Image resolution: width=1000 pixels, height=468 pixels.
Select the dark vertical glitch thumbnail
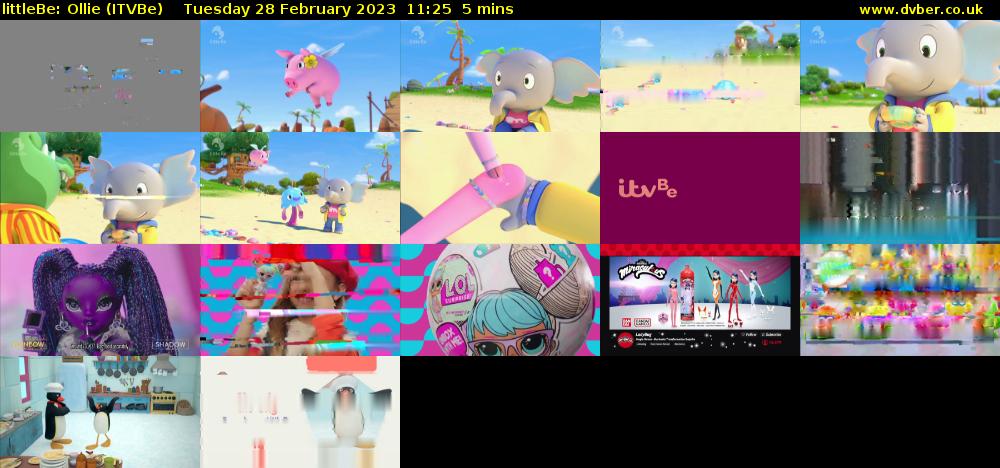point(900,188)
